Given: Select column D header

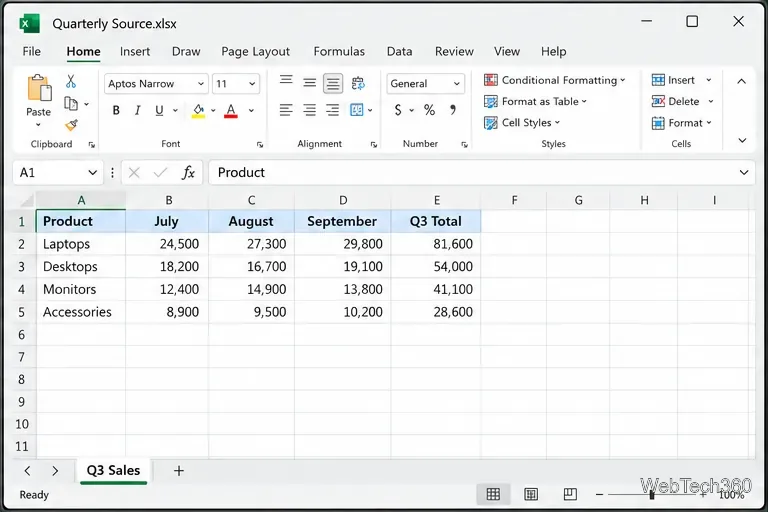Looking at the screenshot, I should [343, 200].
